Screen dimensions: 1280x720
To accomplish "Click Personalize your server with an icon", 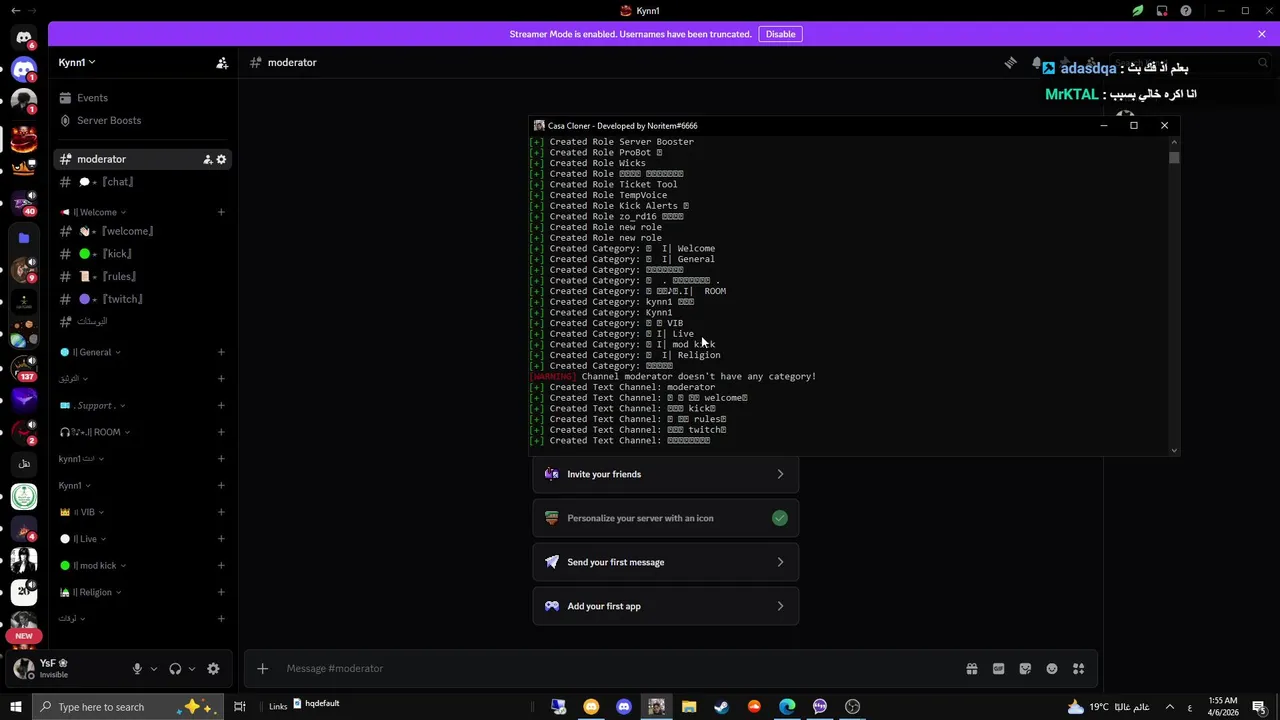I will point(666,518).
